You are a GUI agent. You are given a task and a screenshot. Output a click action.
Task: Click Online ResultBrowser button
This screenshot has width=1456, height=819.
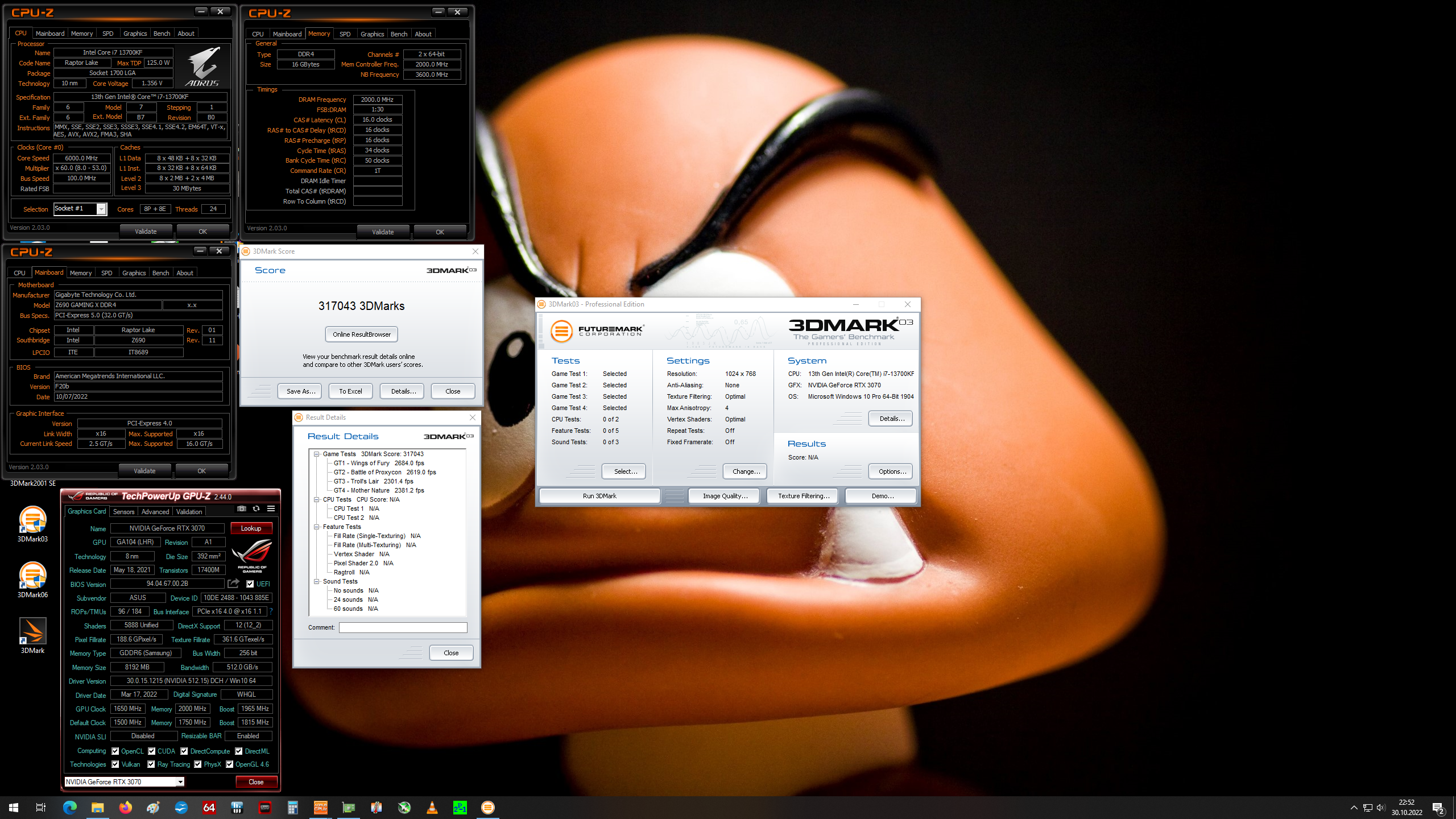pyautogui.click(x=362, y=334)
